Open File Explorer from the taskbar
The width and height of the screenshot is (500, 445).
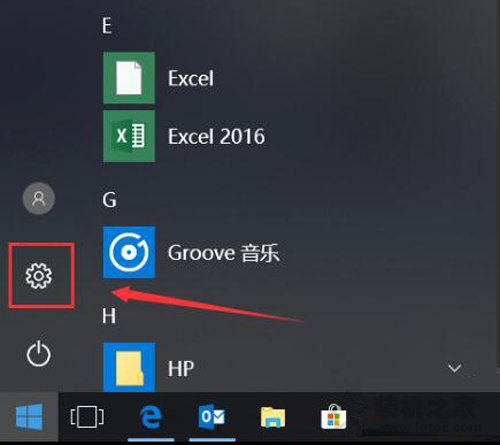pyautogui.click(x=273, y=417)
